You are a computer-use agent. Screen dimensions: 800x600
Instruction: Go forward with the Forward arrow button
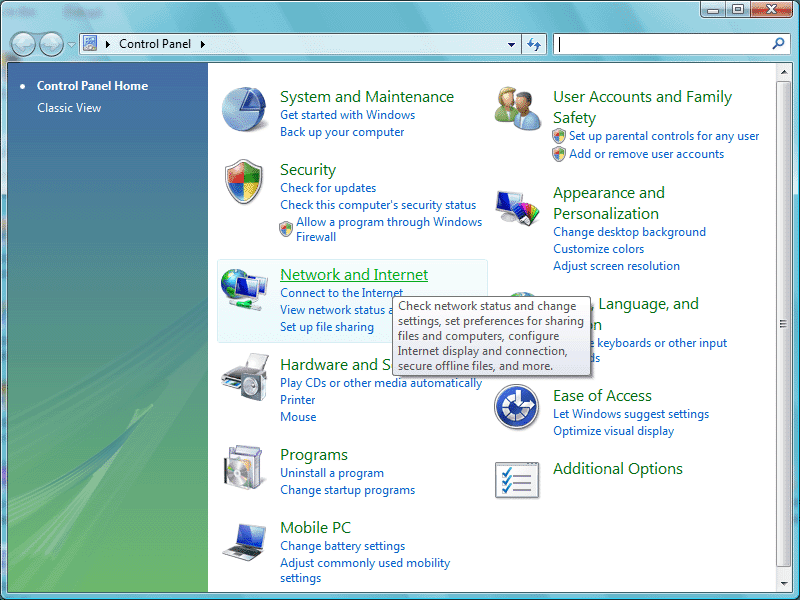click(51, 44)
